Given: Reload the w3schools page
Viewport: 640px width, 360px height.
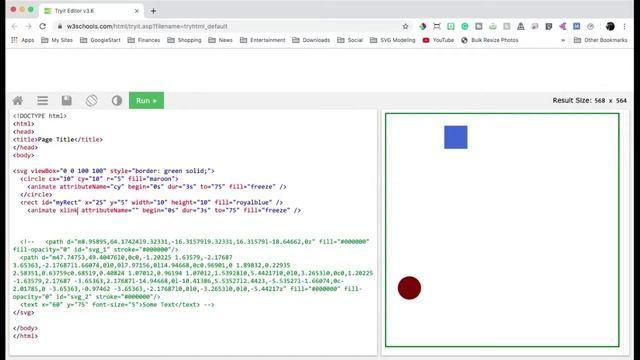Looking at the screenshot, I should click(42, 26).
